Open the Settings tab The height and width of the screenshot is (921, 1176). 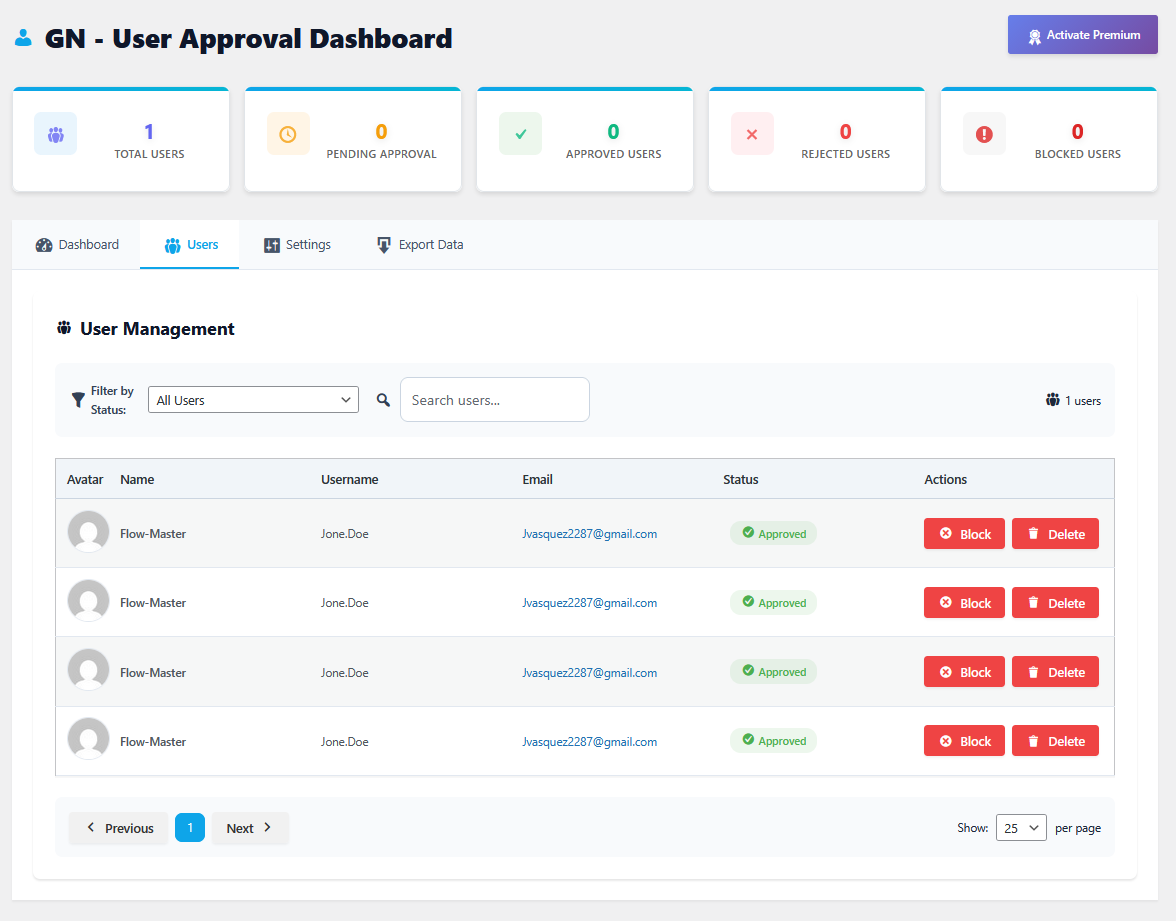(x=297, y=244)
